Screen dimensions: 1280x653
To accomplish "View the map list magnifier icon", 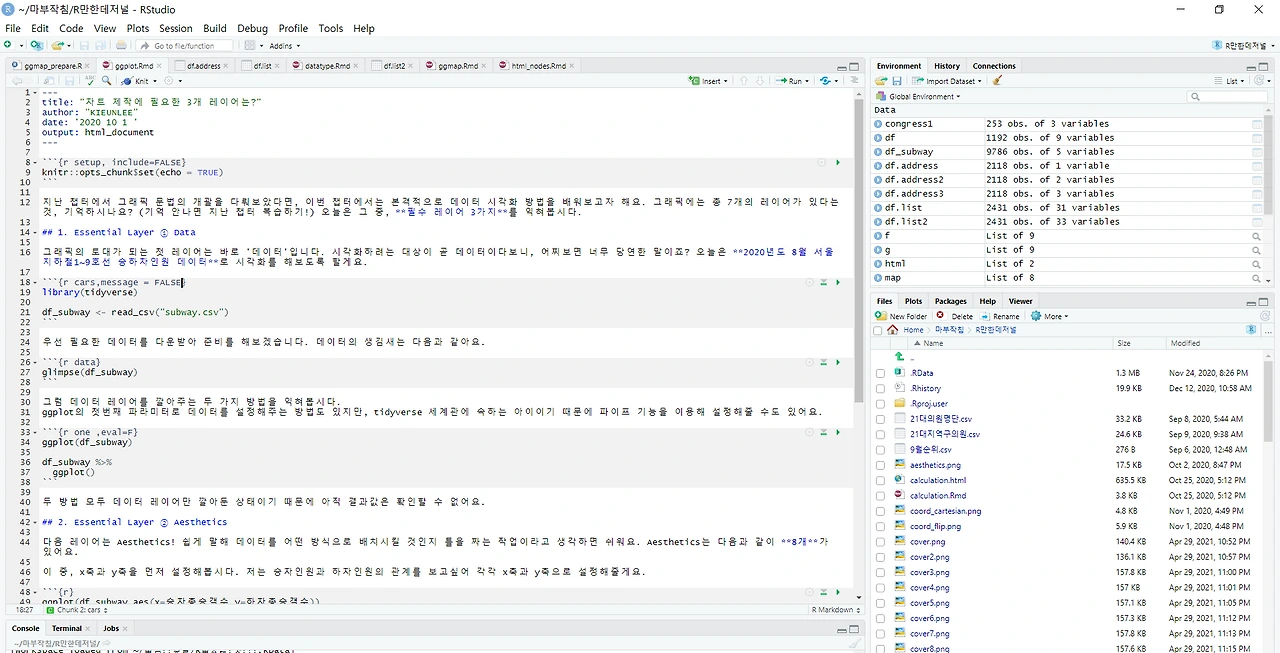I will [x=1257, y=278].
